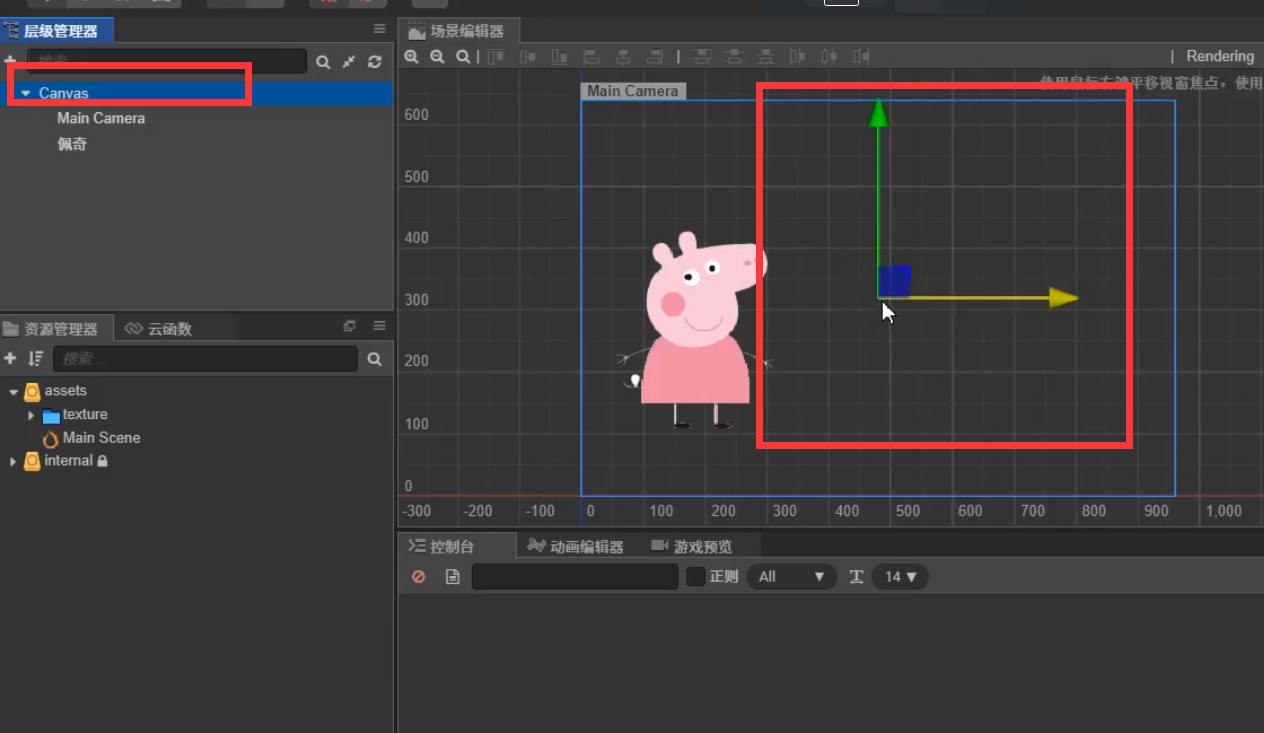This screenshot has width=1264, height=733.
Task: Click asset panel search magnifier icon
Action: 374,359
